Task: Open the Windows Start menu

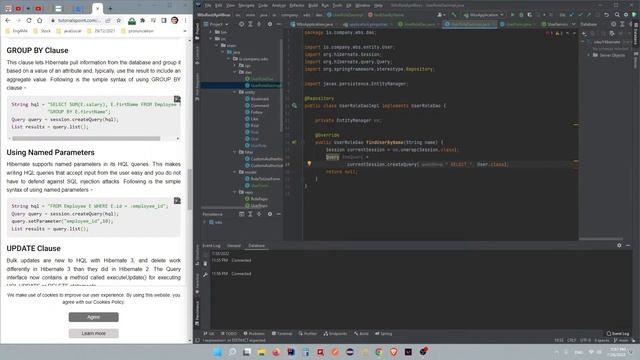Action: [217, 352]
